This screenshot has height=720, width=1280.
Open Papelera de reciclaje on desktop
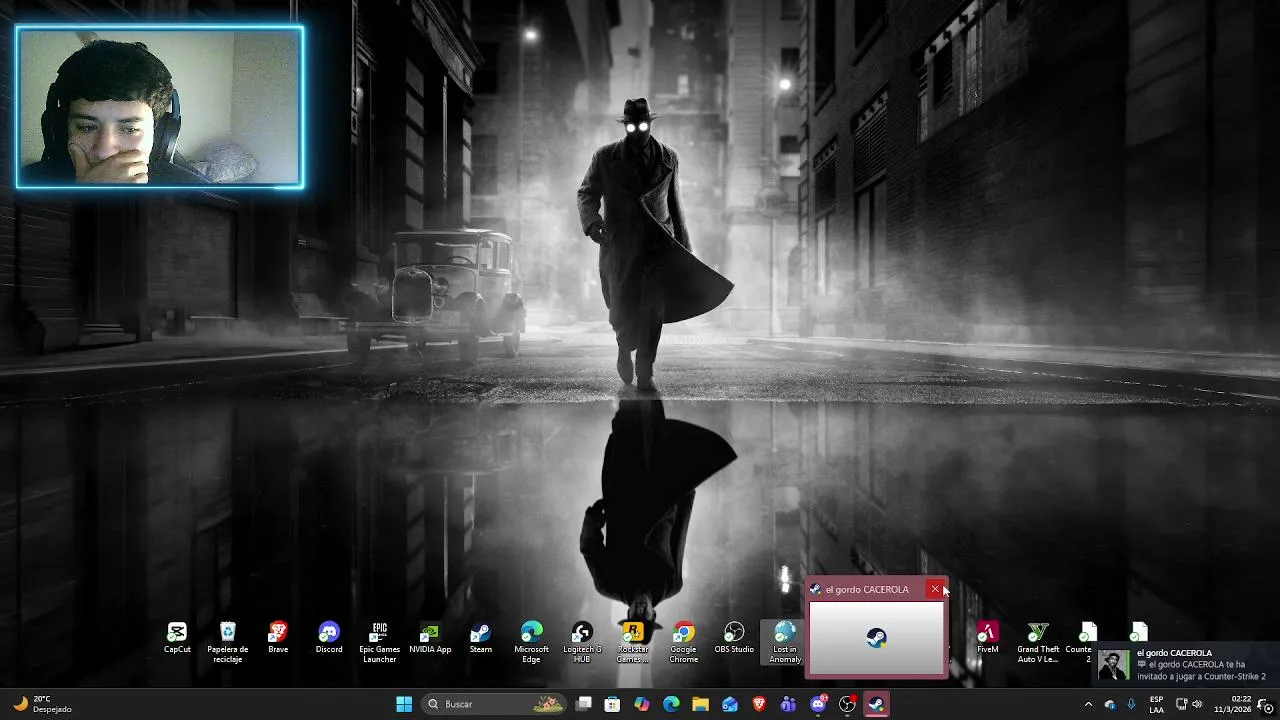pos(228,641)
